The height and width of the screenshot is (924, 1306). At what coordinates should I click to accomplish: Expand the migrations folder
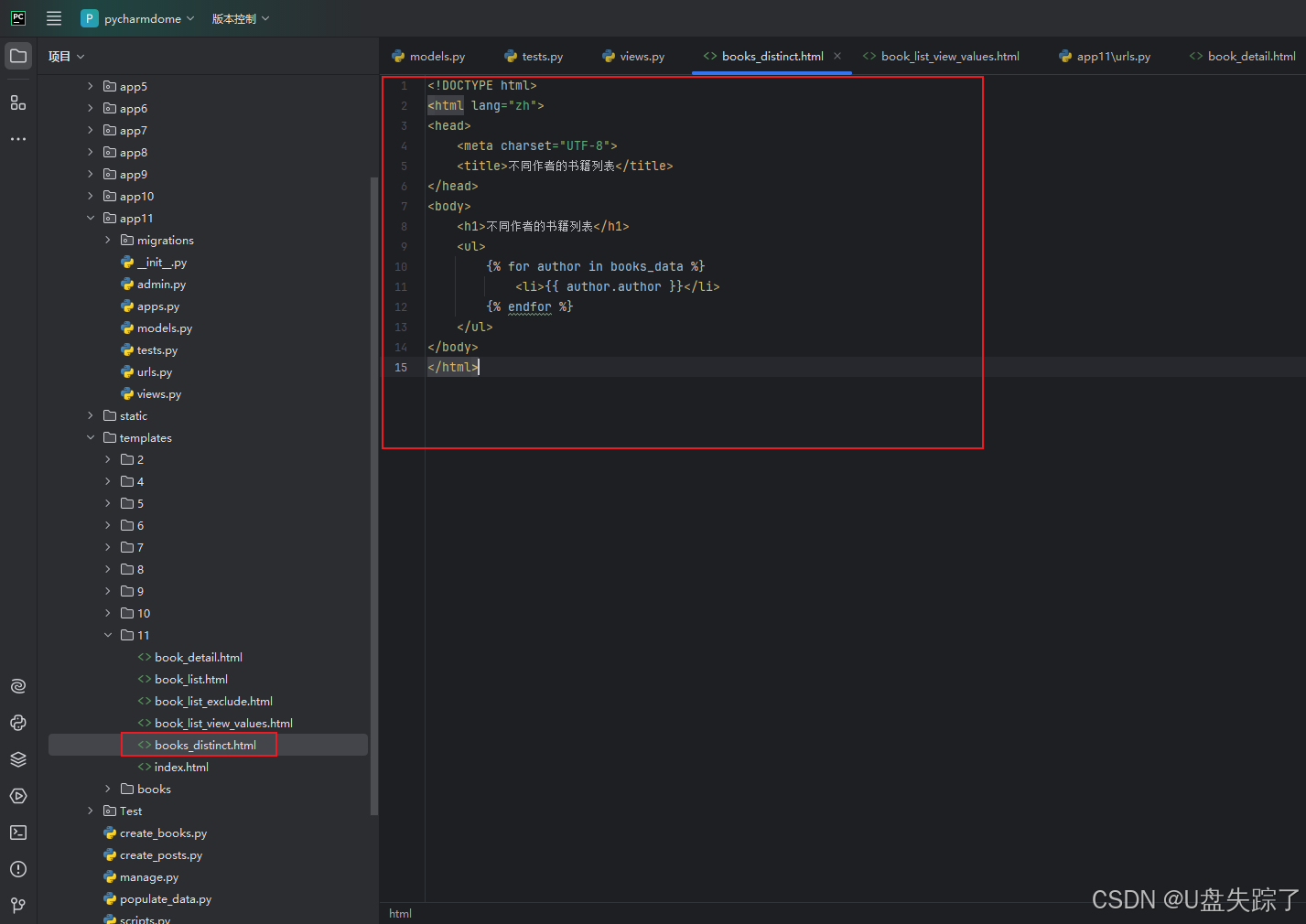[107, 240]
